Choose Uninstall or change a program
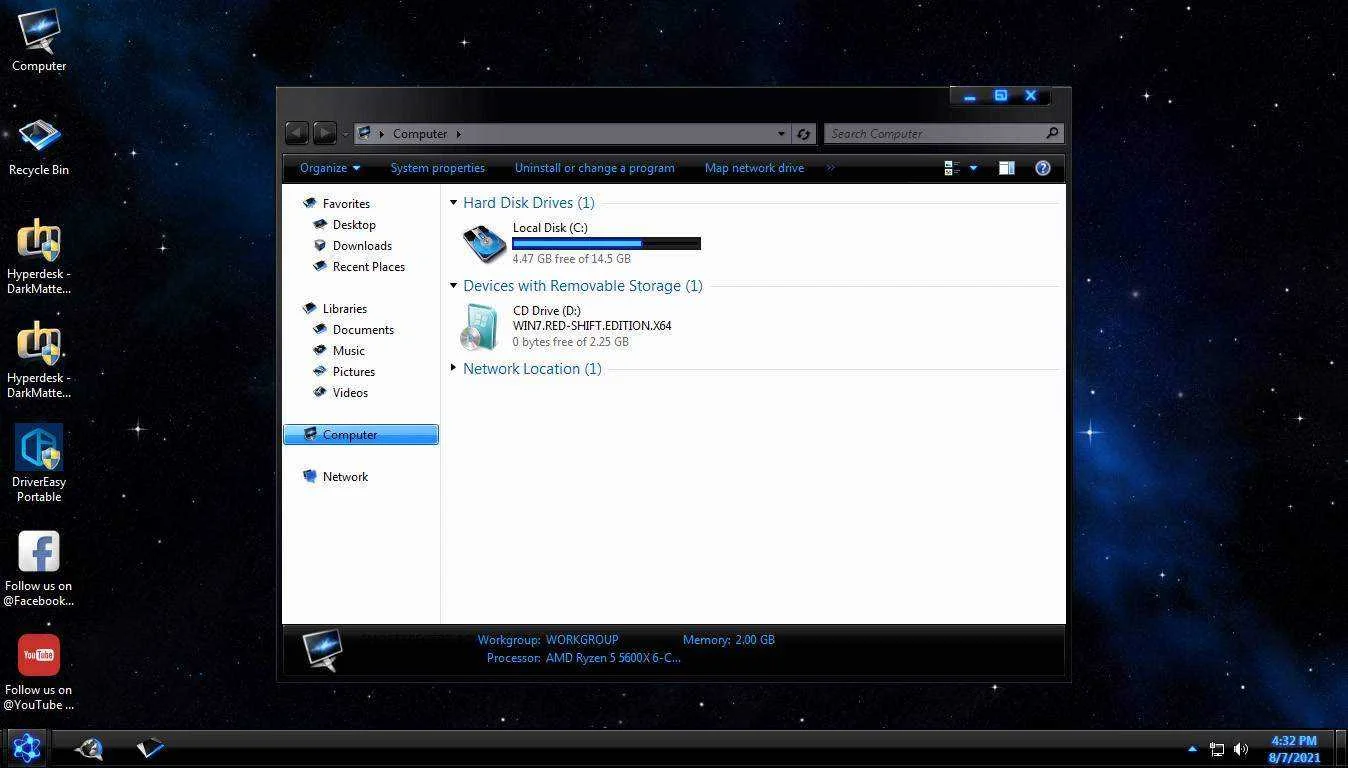Screen dimensions: 1348x768 click(x=594, y=168)
